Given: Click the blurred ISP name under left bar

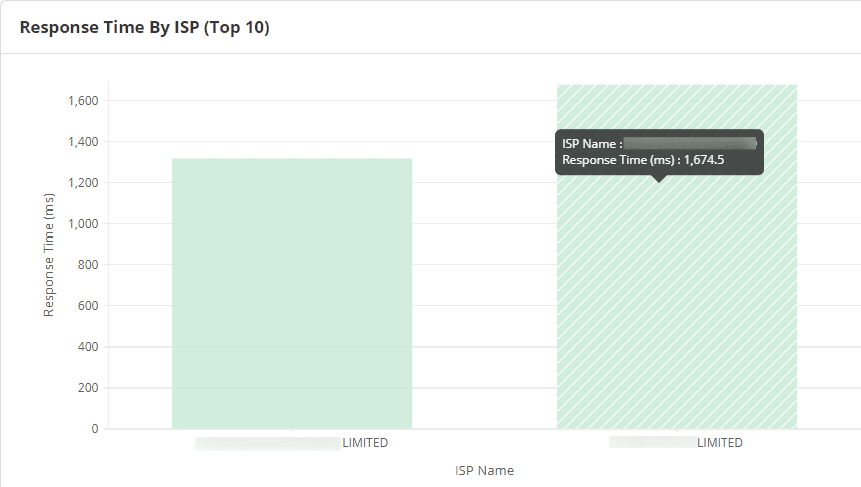Looking at the screenshot, I should pos(267,443).
